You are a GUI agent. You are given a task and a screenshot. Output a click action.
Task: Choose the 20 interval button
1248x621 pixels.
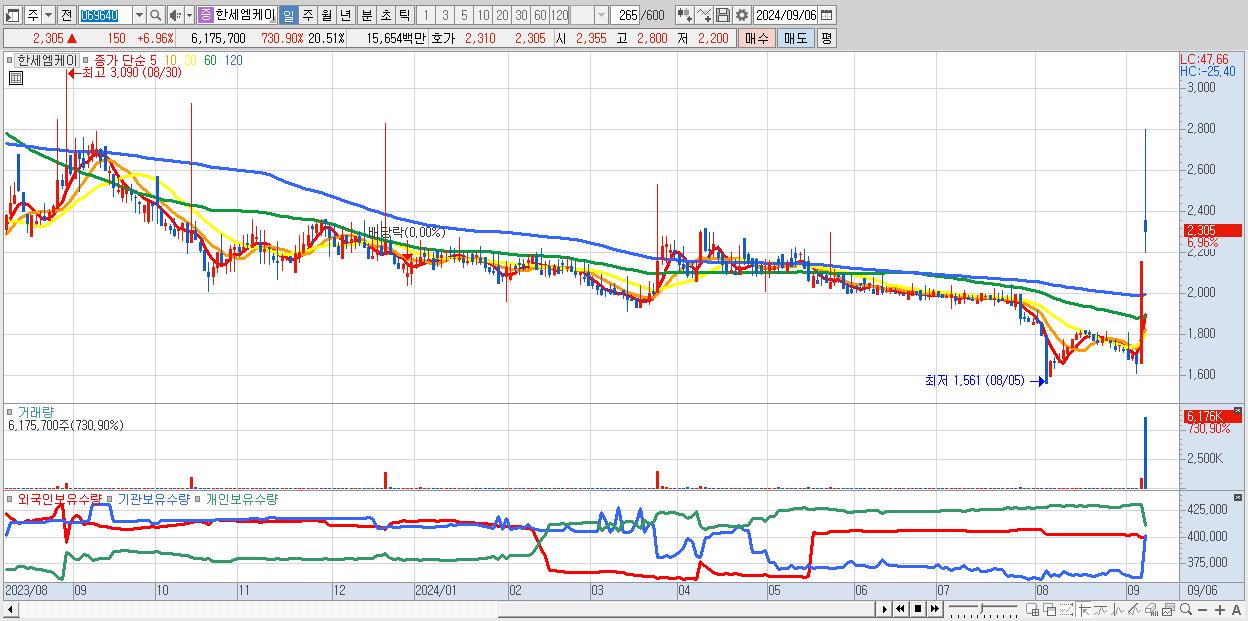click(502, 15)
